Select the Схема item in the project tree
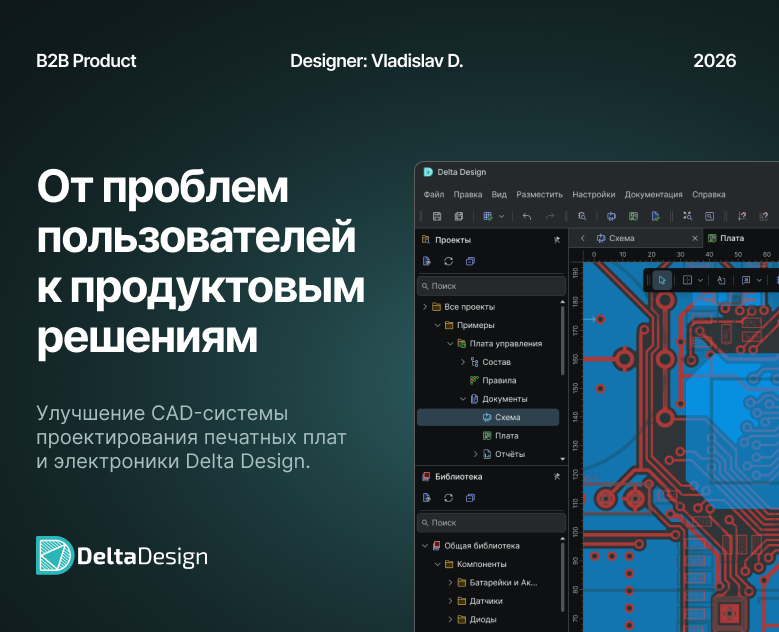This screenshot has width=779, height=632. click(x=488, y=417)
